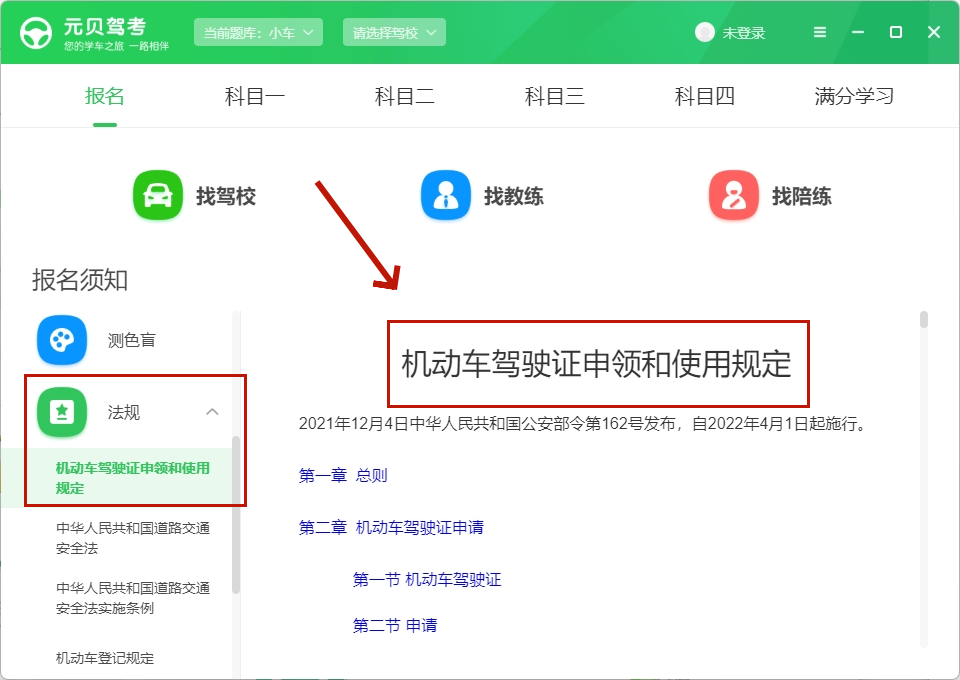Screen dimensions: 960x680
Task: Click the 机动车驾驶证申领和使用规定 document title
Action: coord(597,364)
